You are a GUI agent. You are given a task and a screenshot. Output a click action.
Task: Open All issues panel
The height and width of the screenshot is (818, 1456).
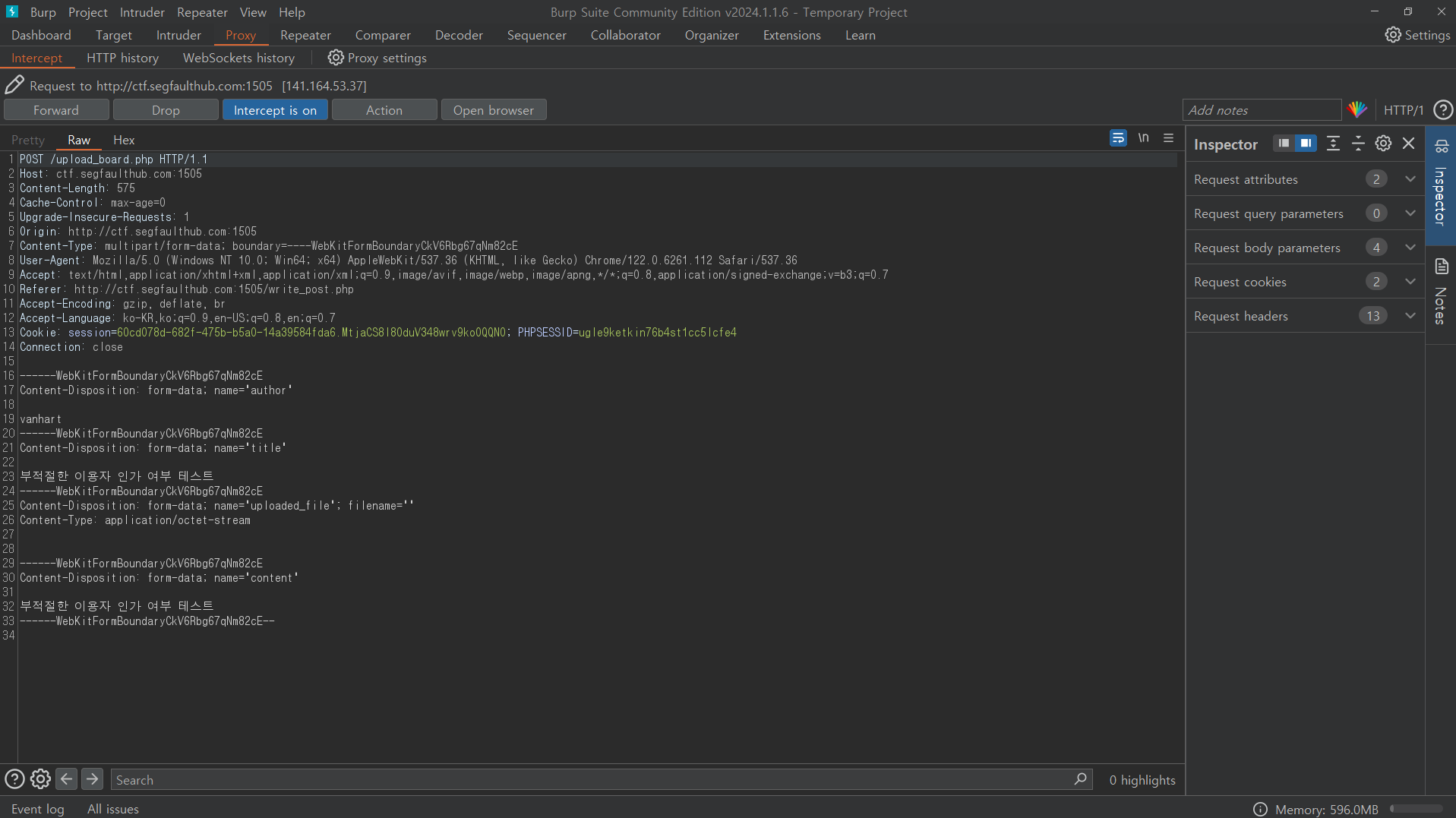113,809
